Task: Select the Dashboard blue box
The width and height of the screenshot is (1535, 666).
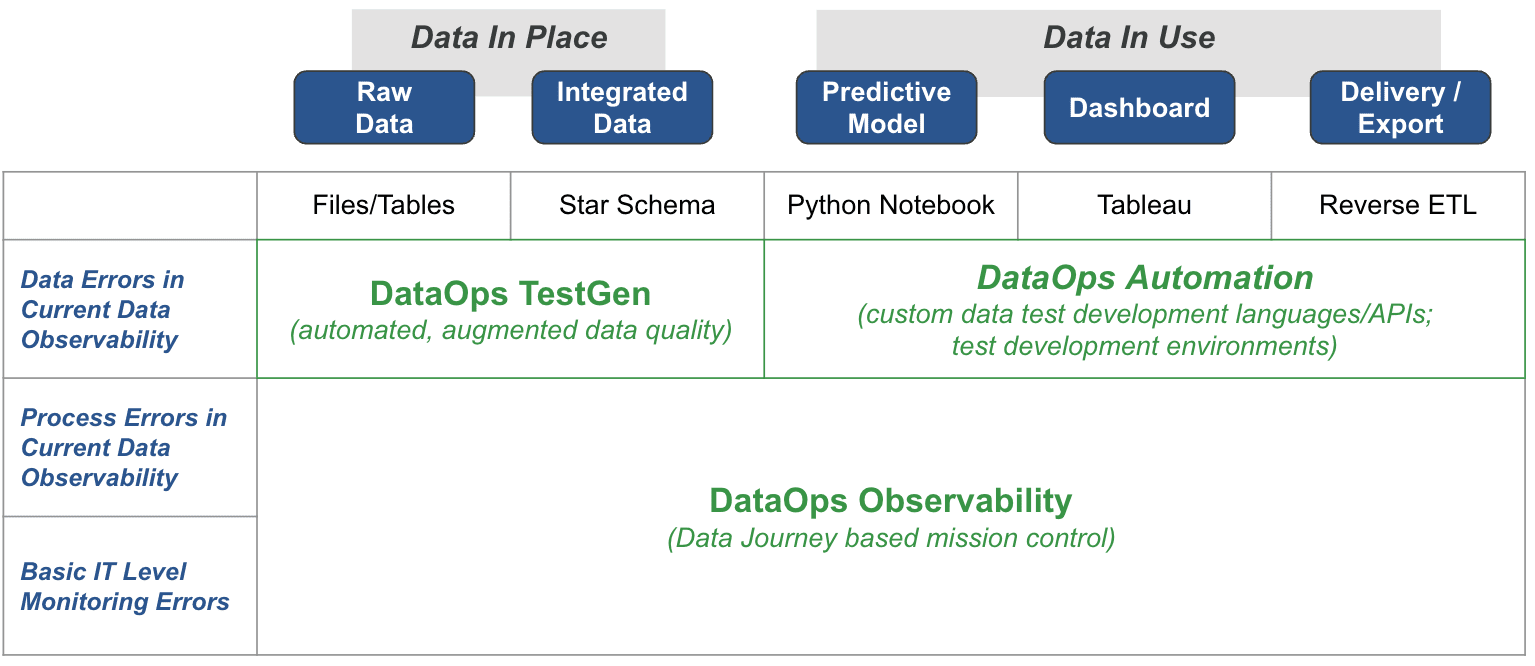Action: [1139, 108]
